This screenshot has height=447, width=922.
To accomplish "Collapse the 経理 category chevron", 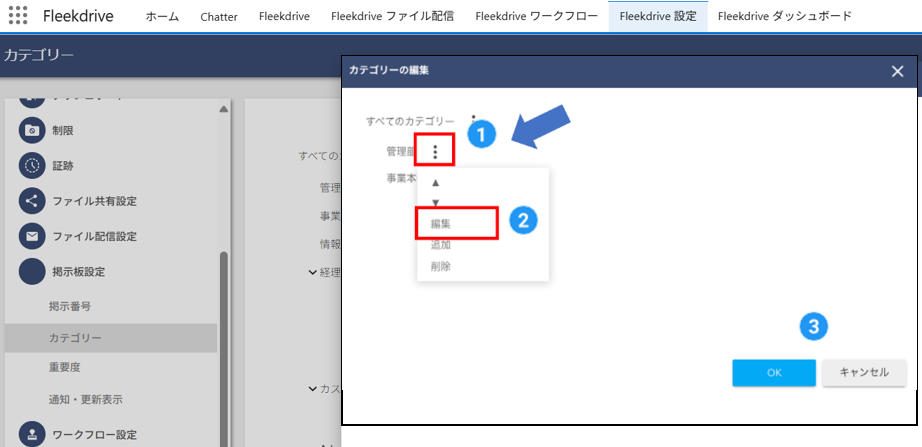I will point(312,272).
